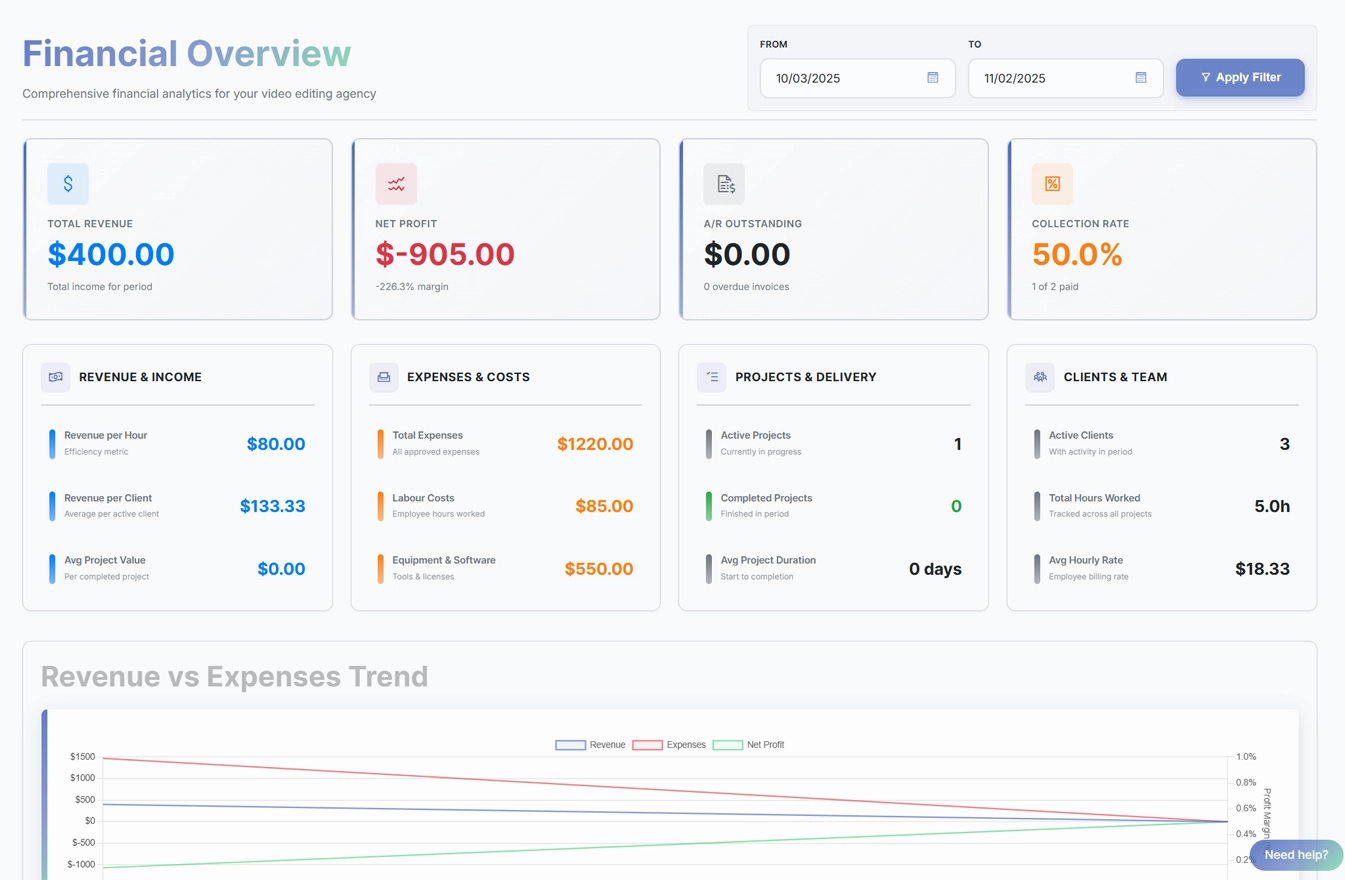Click the 0 overdue invoices text
Viewport: 1345px width, 880px height.
tap(746, 287)
